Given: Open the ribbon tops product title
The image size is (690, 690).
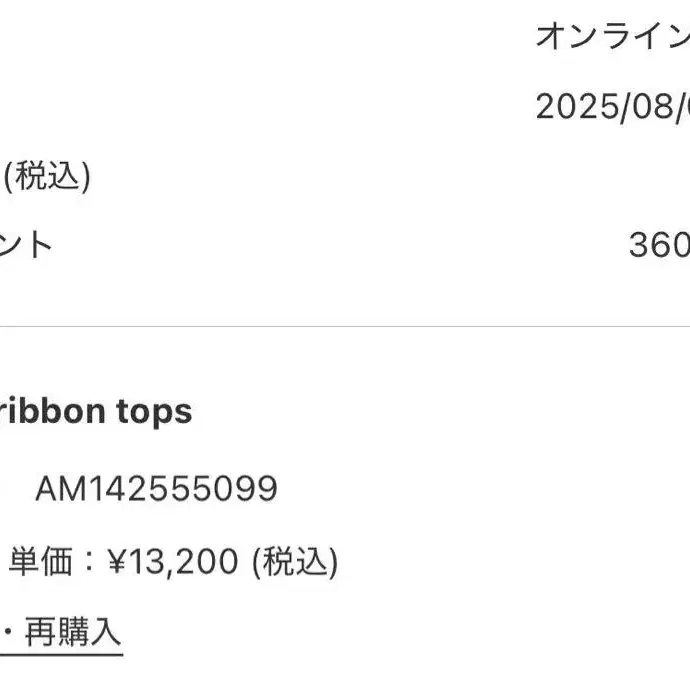Looking at the screenshot, I should coord(95,412).
